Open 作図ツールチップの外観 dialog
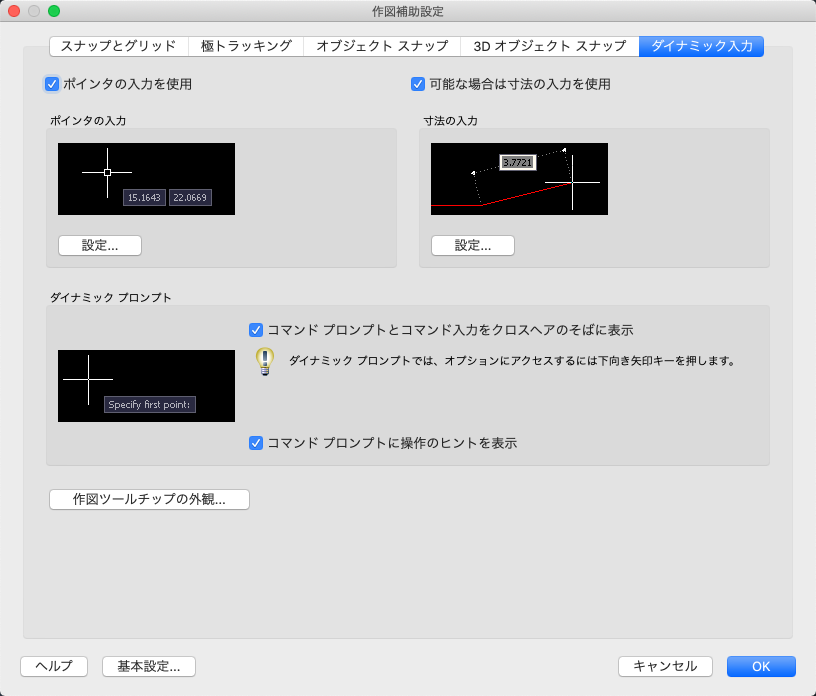The width and height of the screenshot is (816, 696). pos(149,499)
